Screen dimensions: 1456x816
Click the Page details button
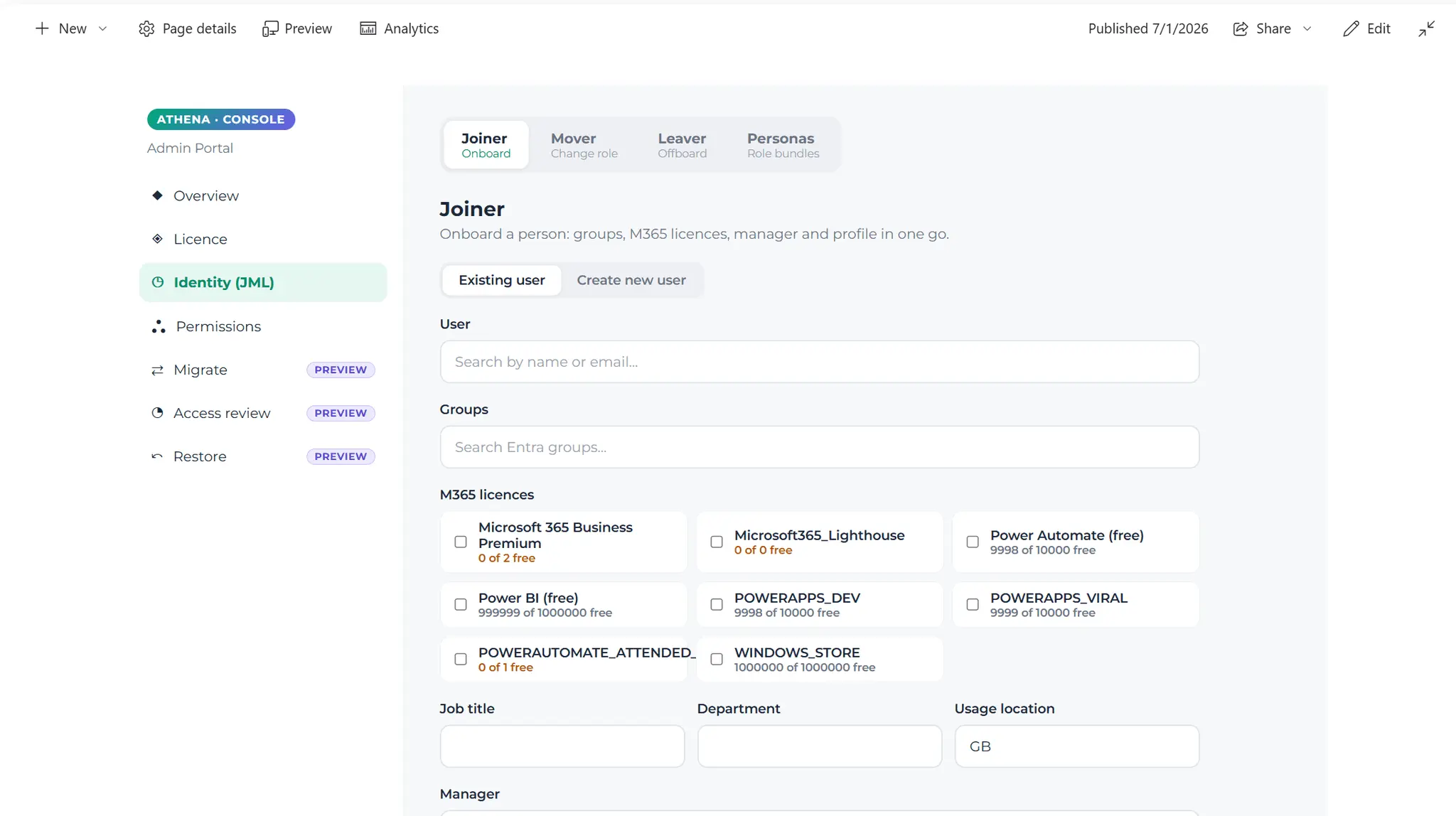pyautogui.click(x=188, y=28)
